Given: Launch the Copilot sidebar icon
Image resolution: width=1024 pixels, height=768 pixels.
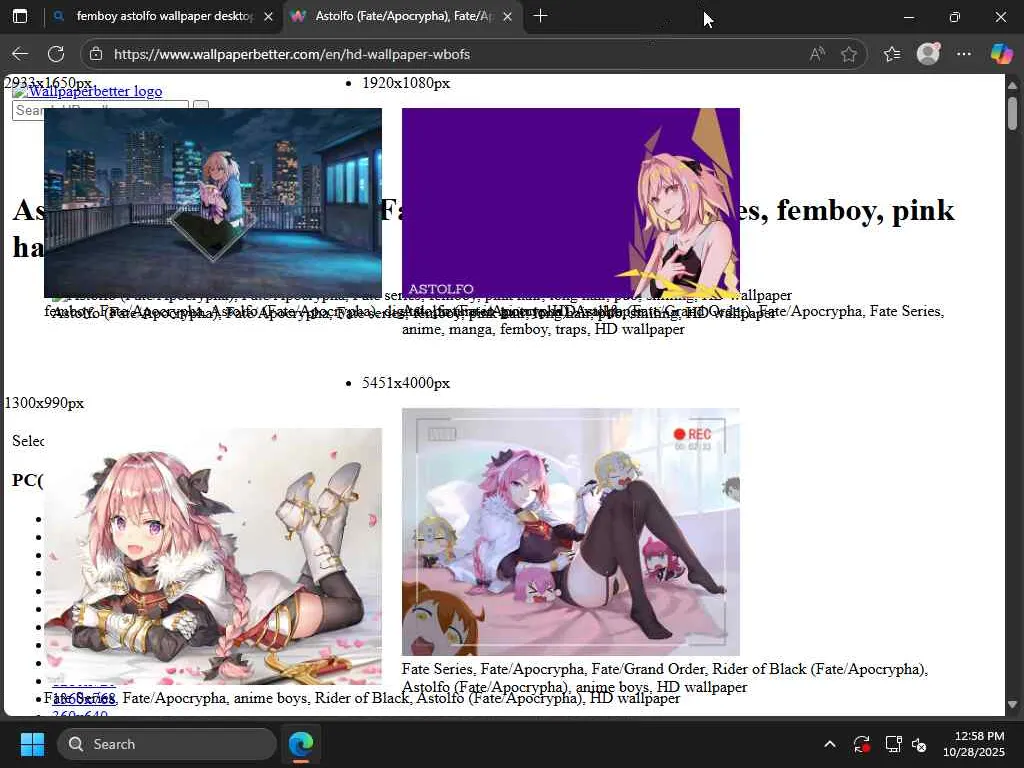Looking at the screenshot, I should click(x=1001, y=54).
